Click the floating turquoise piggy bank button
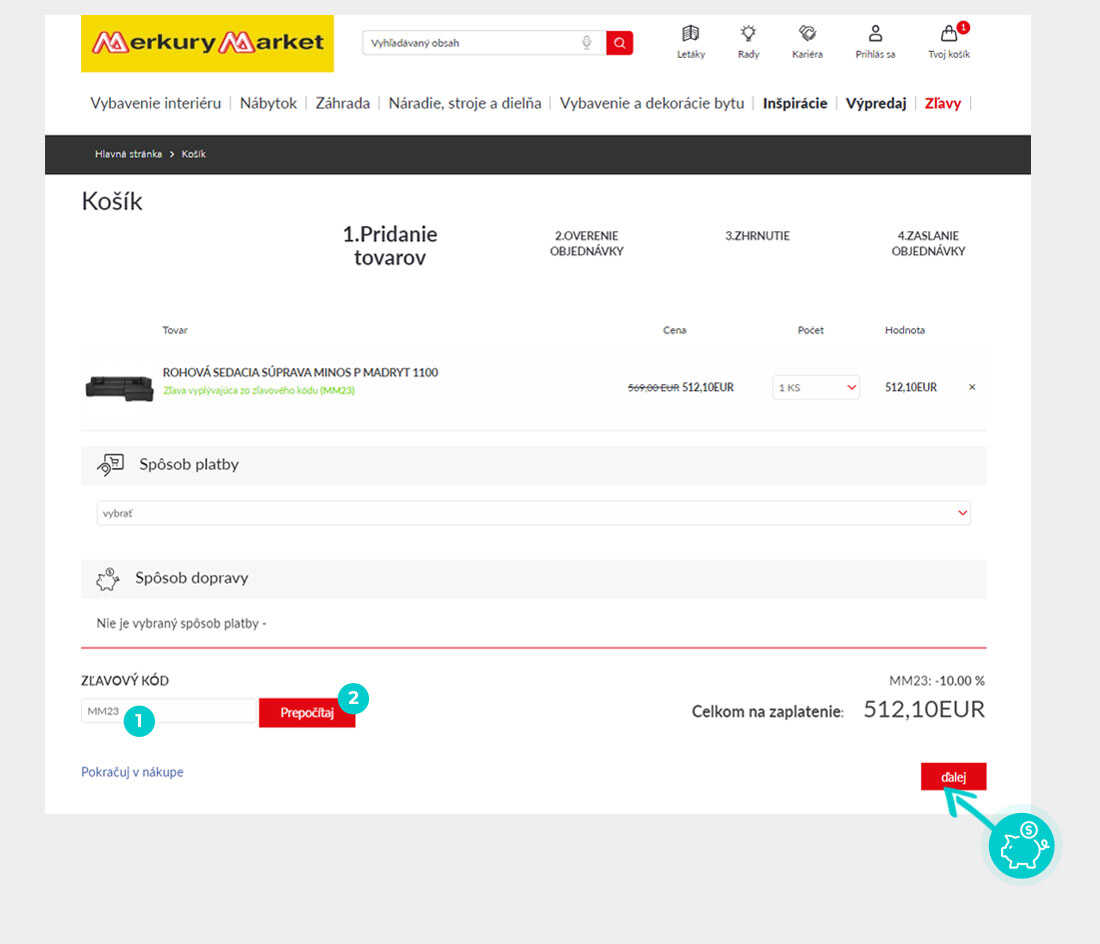 tap(1021, 846)
